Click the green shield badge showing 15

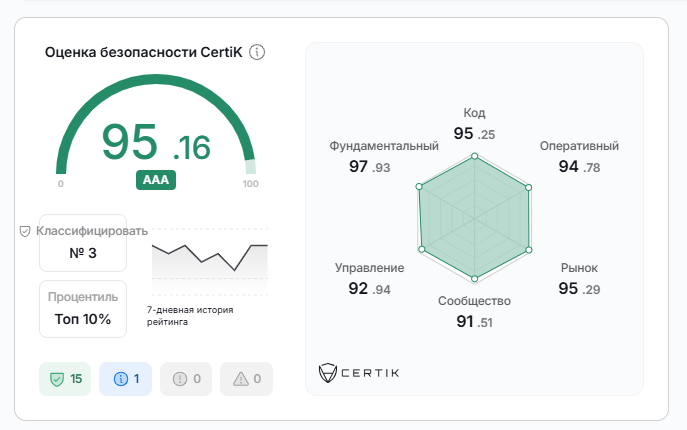click(x=66, y=379)
